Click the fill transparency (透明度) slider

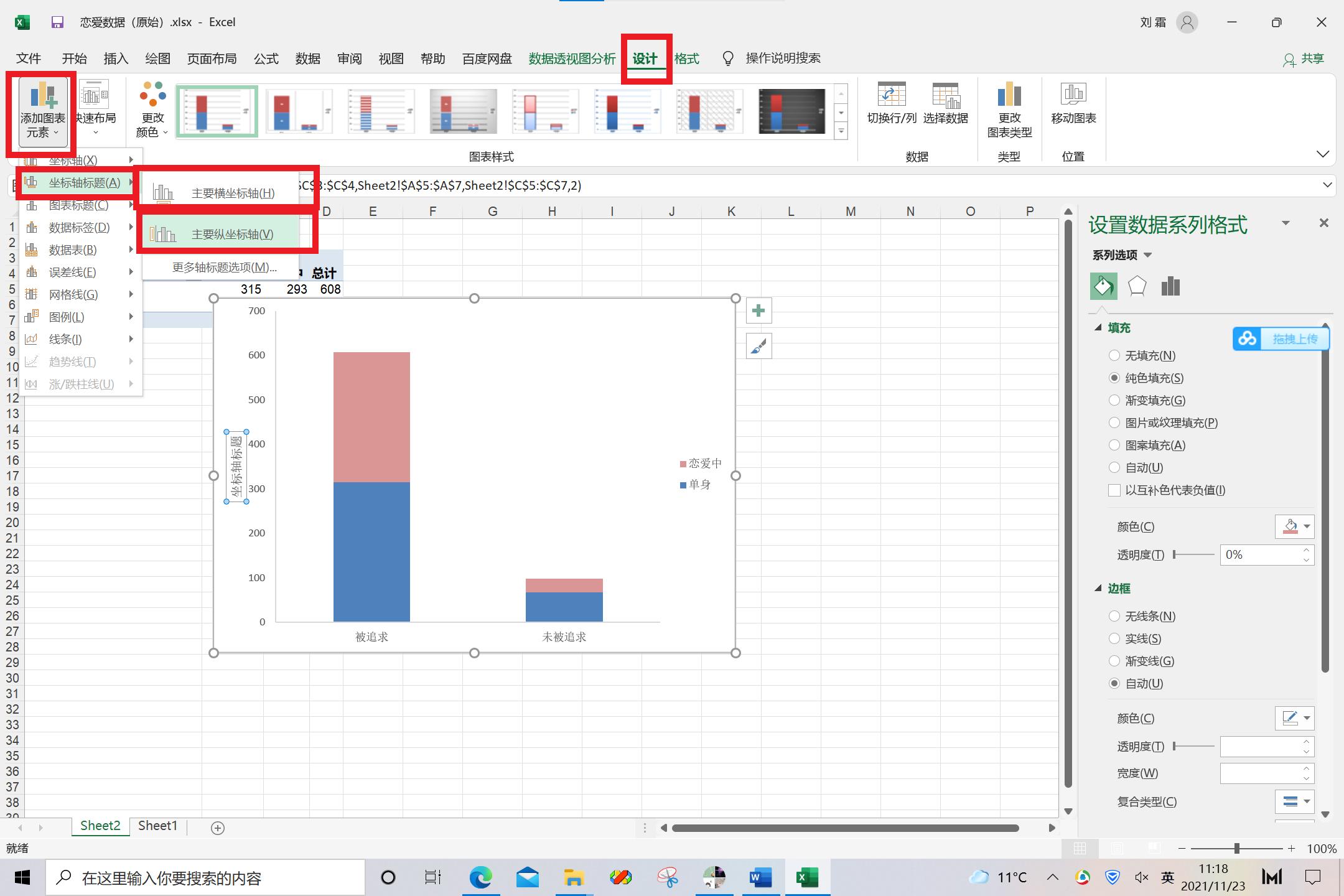click(x=1193, y=554)
